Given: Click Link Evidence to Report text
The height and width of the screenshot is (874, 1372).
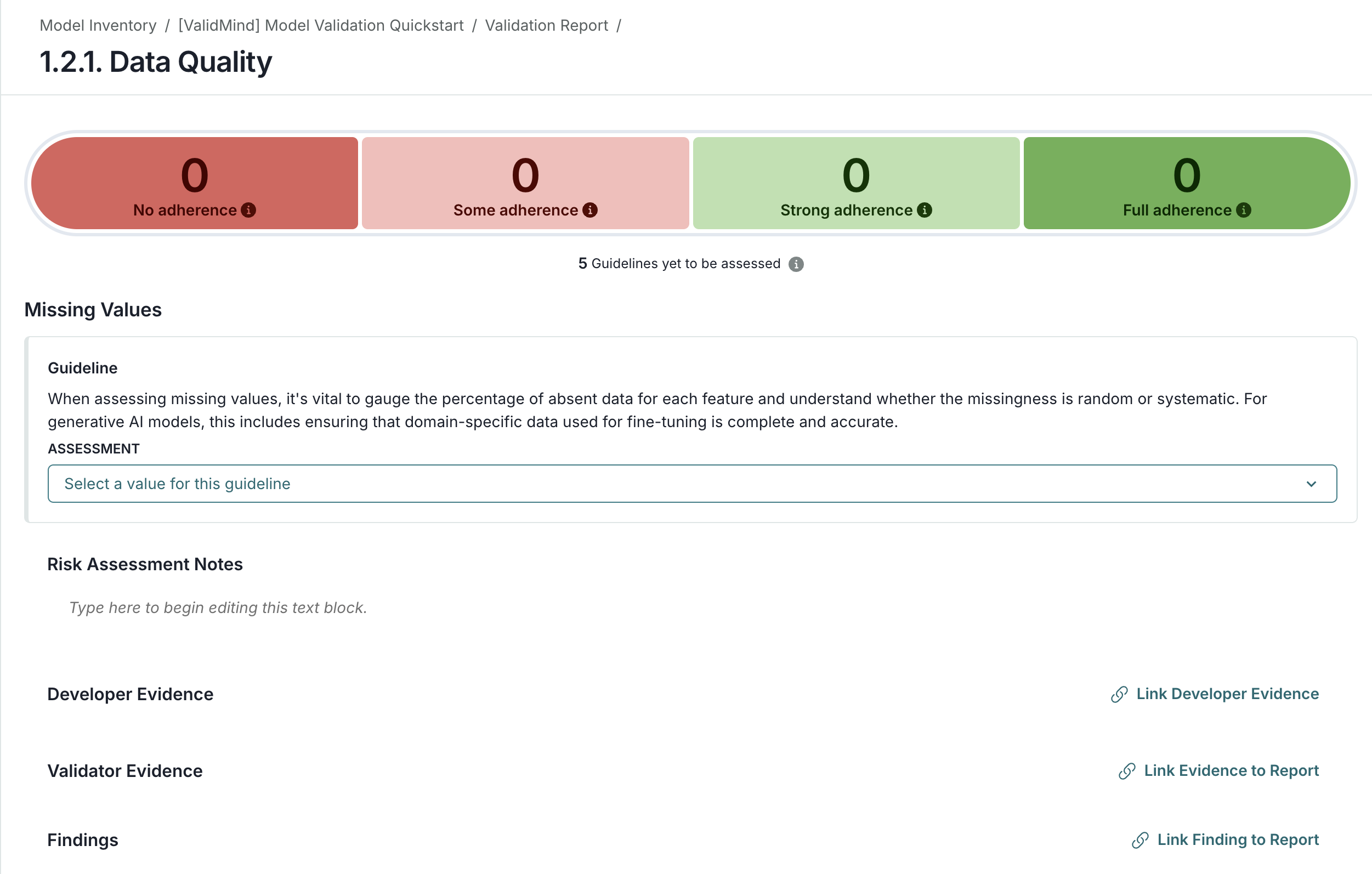Looking at the screenshot, I should click(x=1231, y=771).
